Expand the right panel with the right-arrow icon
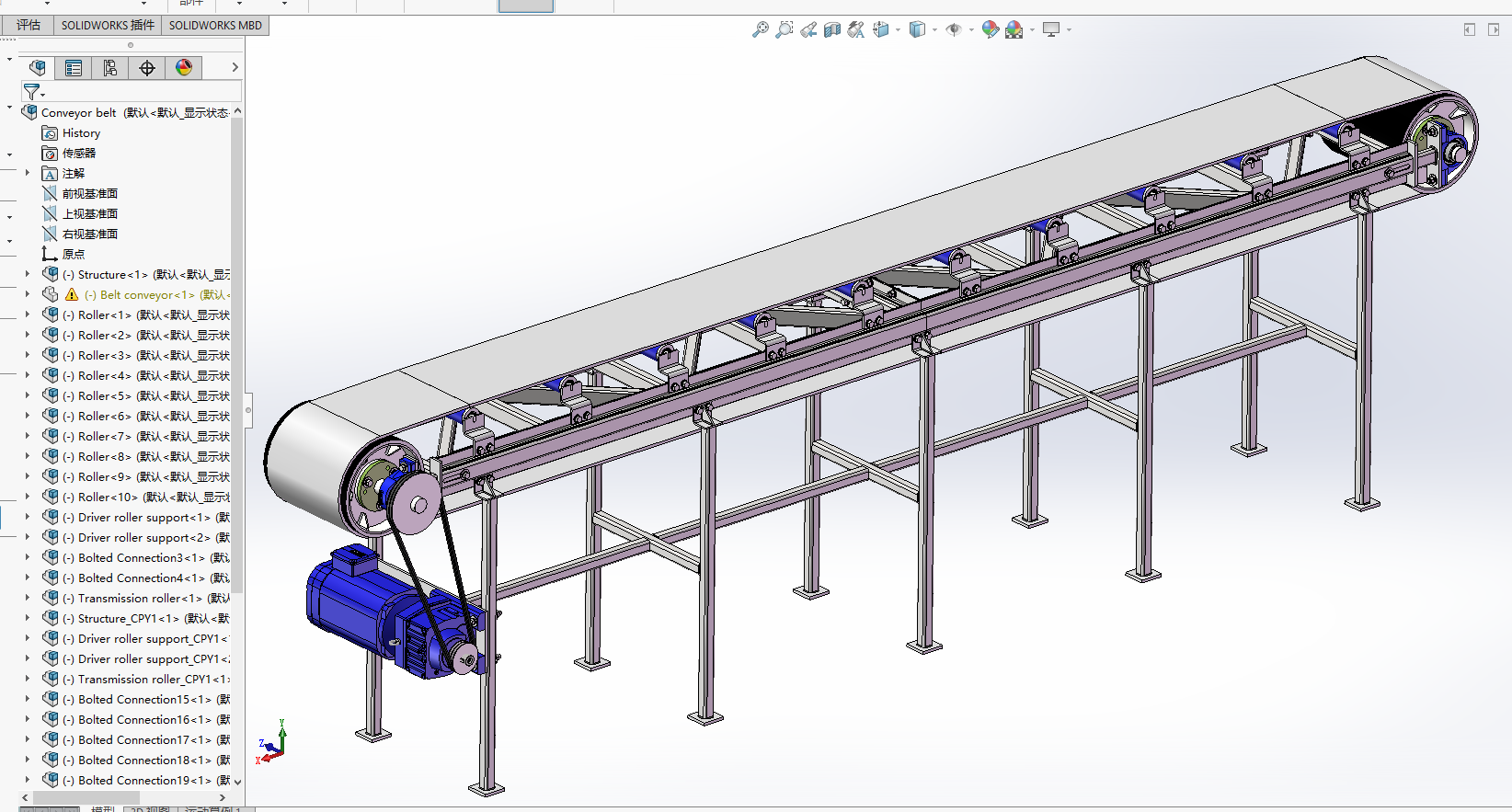1512x812 pixels. [x=1494, y=29]
